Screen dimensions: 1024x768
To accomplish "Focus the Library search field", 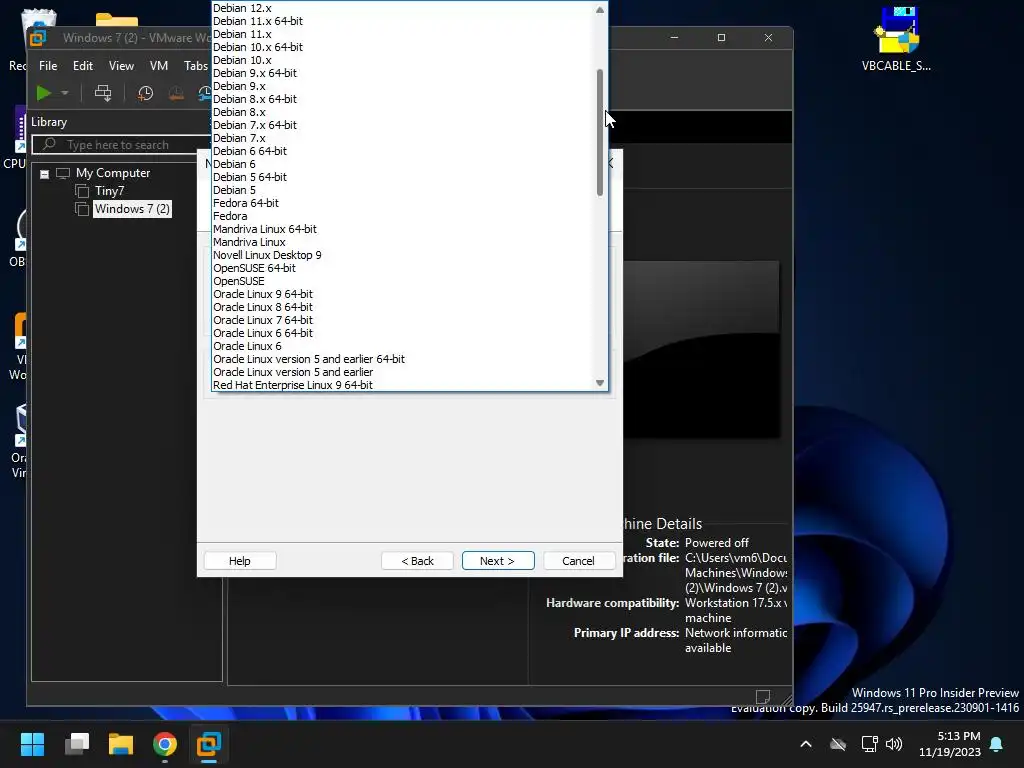I will pyautogui.click(x=124, y=145).
